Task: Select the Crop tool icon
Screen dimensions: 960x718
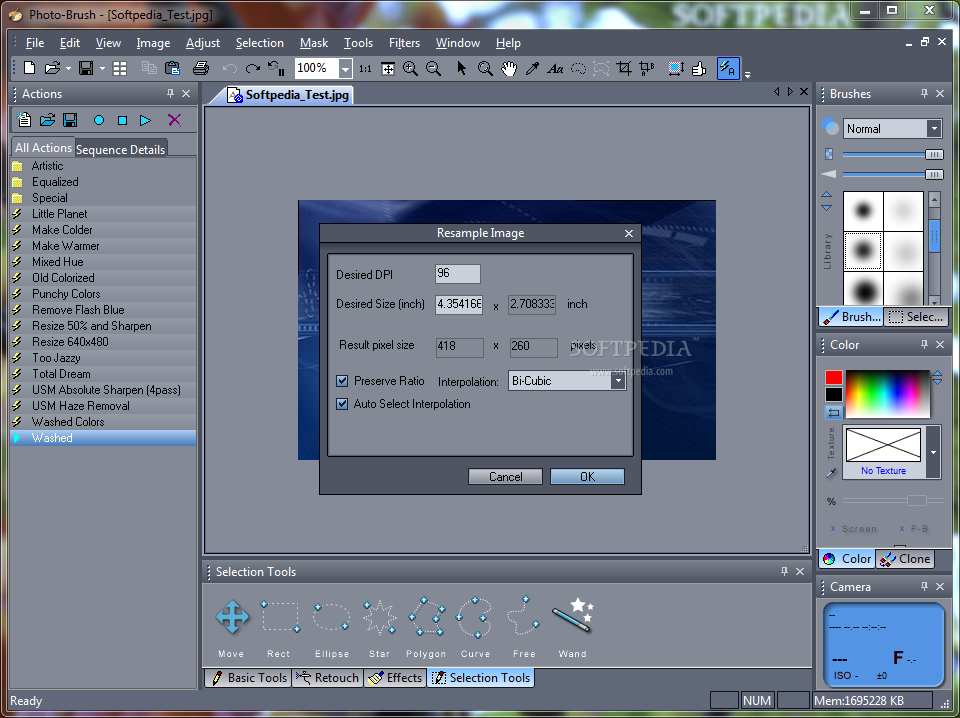Action: point(624,68)
